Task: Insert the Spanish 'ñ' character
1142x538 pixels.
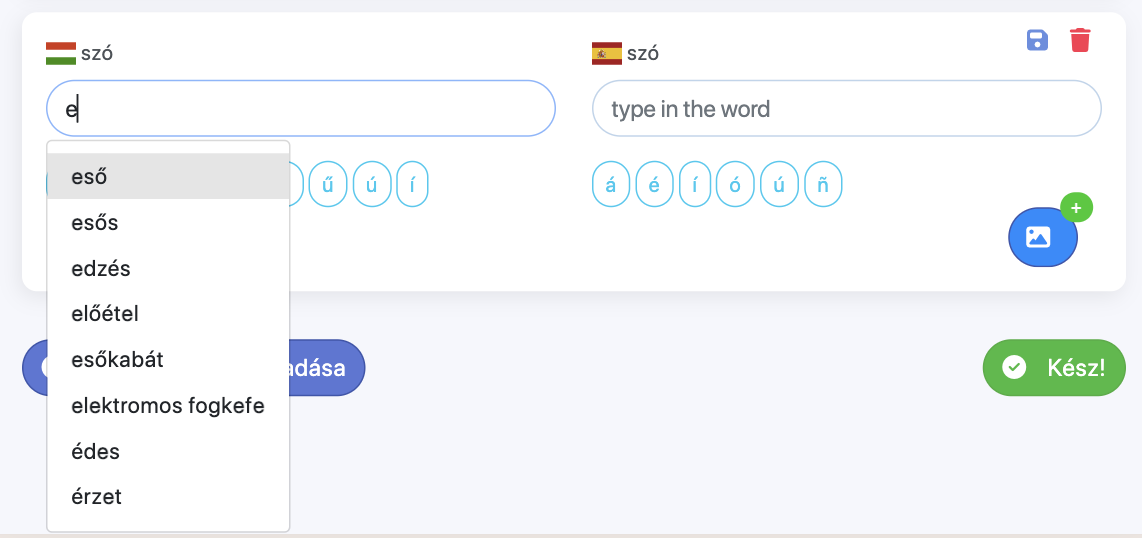Action: (x=823, y=185)
